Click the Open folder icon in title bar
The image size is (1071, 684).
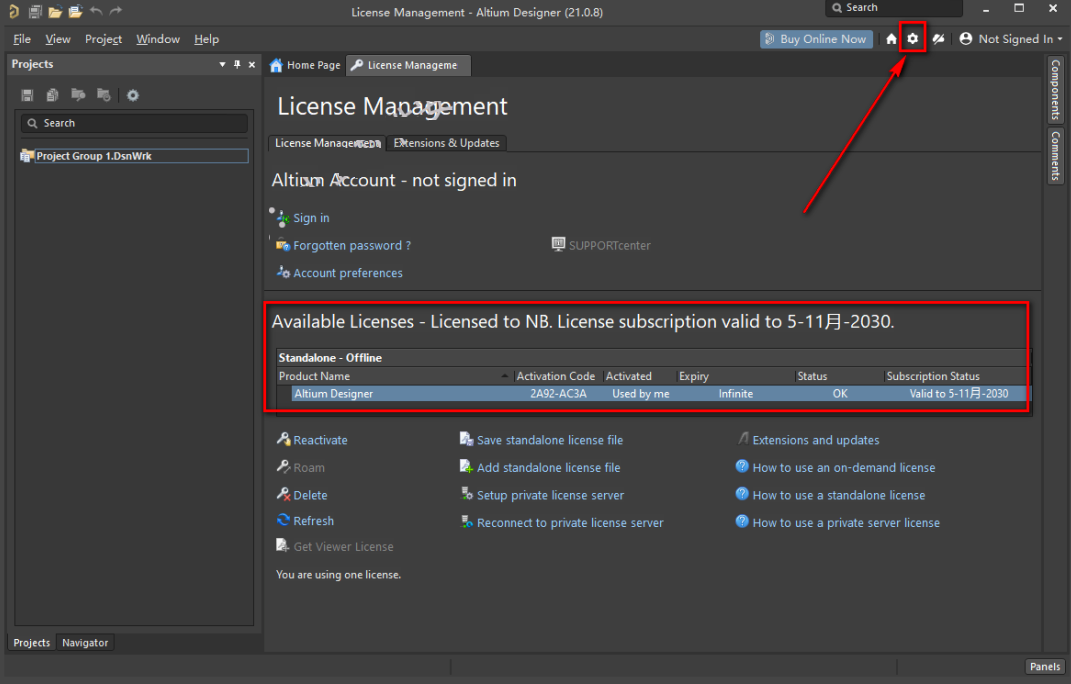pyautogui.click(x=55, y=11)
